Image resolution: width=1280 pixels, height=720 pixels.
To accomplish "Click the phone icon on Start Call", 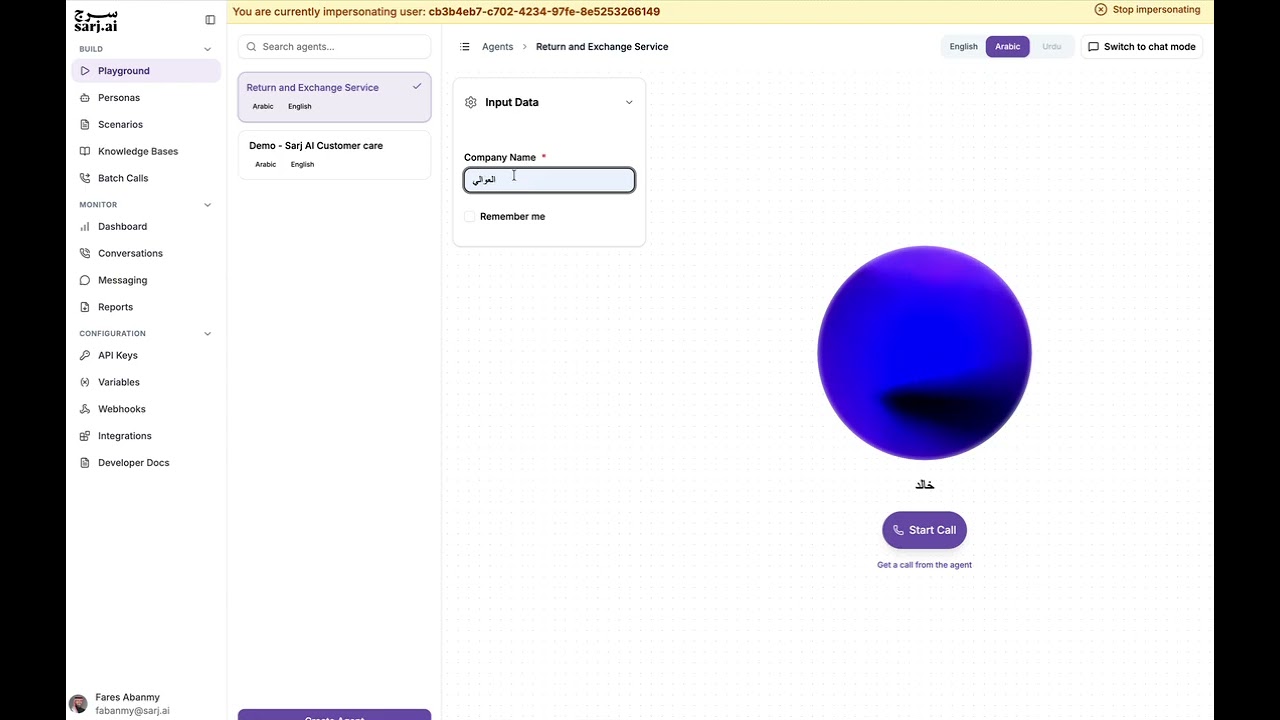I will point(898,530).
